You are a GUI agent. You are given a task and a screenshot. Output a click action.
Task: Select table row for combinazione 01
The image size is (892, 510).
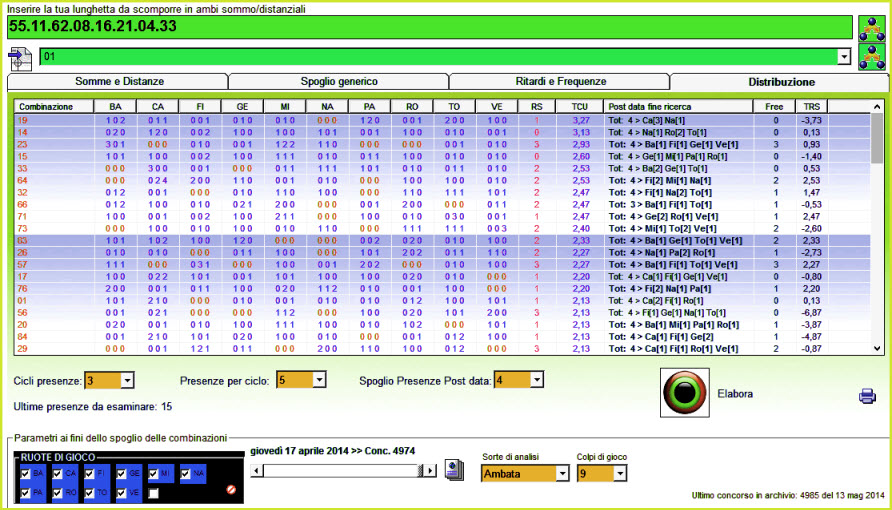[x=442, y=301]
